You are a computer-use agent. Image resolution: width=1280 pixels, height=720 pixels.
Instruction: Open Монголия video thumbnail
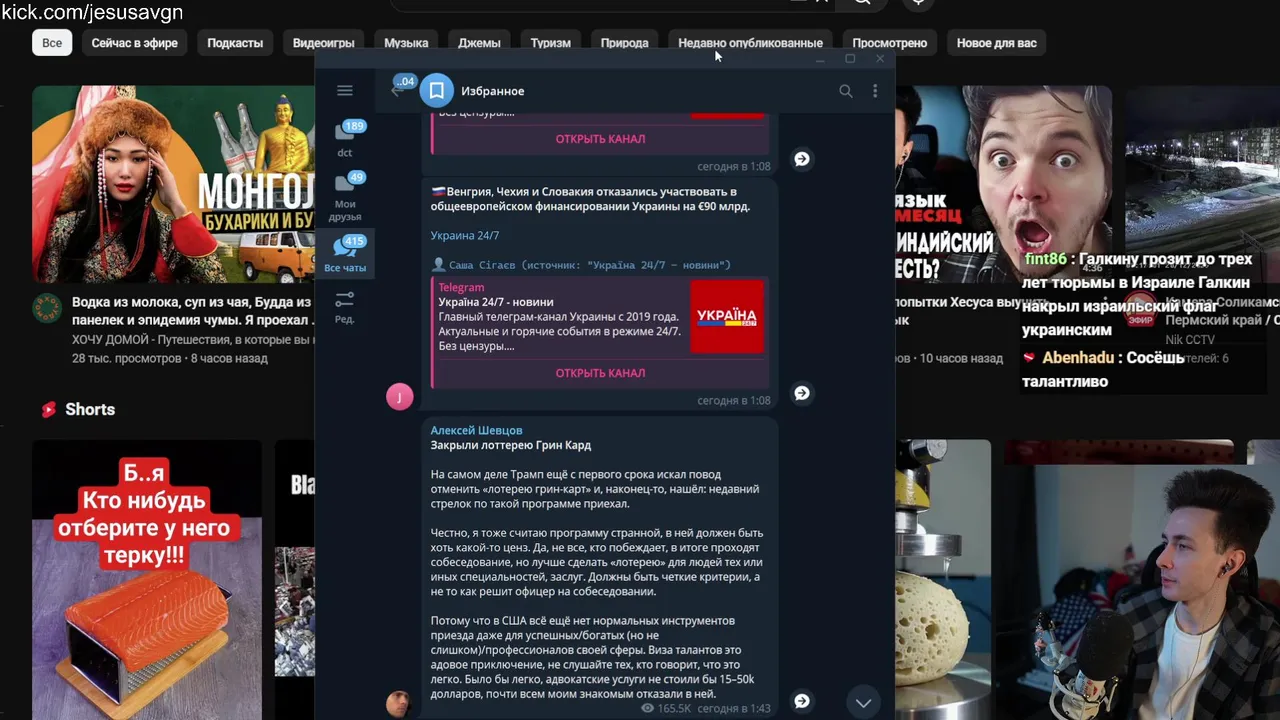[x=173, y=184]
